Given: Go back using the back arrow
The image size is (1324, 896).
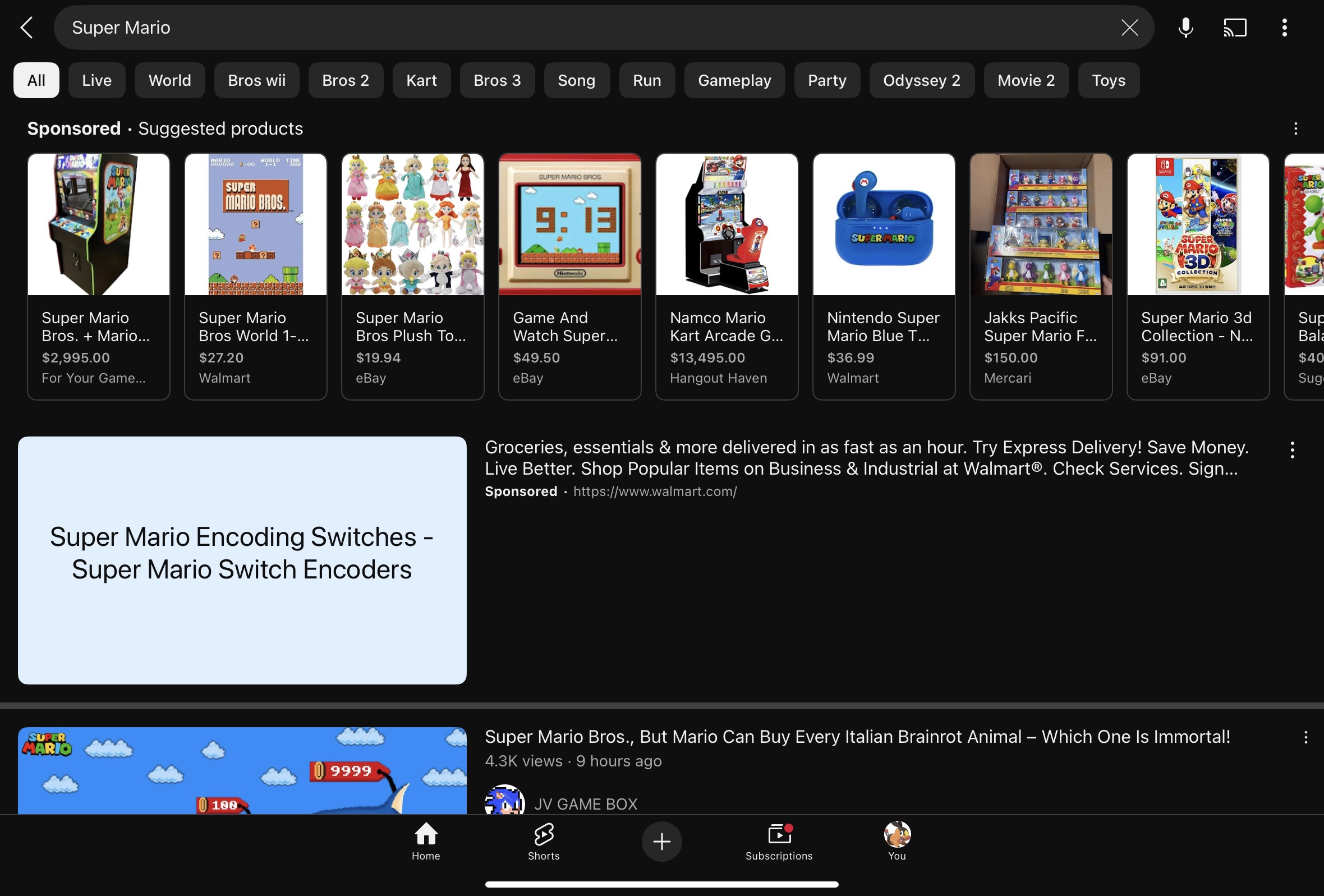Looking at the screenshot, I should tap(26, 27).
